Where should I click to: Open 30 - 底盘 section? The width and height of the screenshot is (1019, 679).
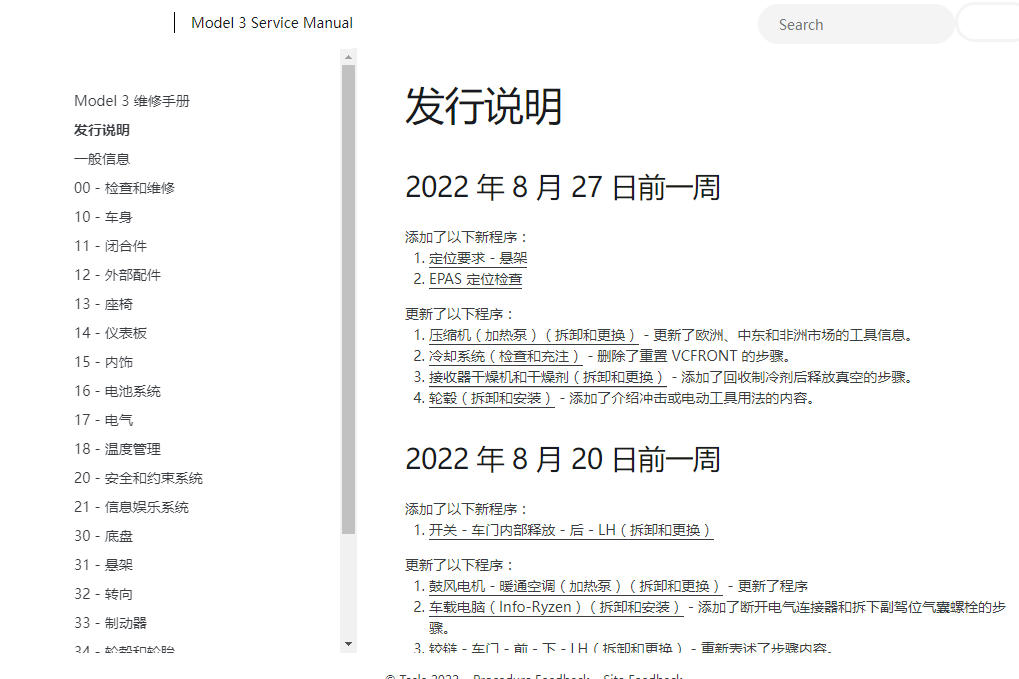coord(103,536)
